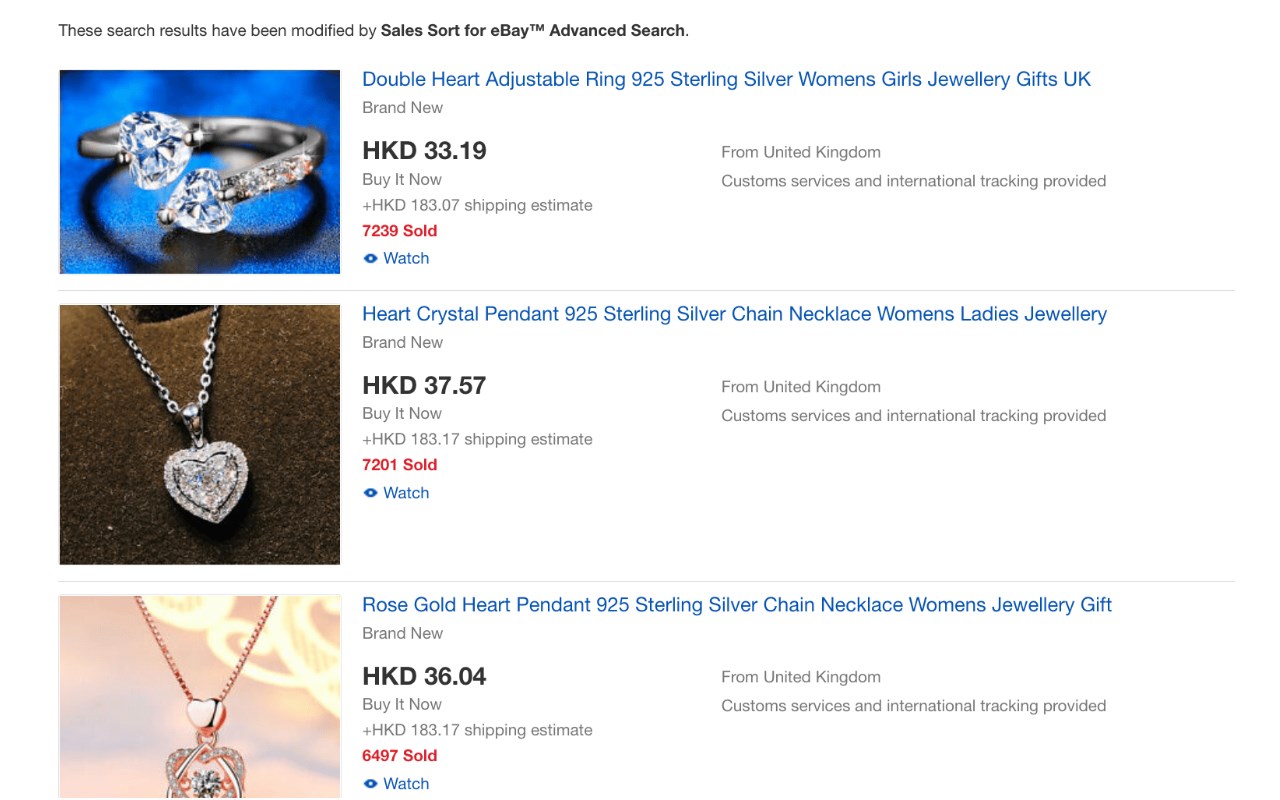1280x800 pixels.
Task: Click the double heart ring product photo
Action: [x=200, y=171]
